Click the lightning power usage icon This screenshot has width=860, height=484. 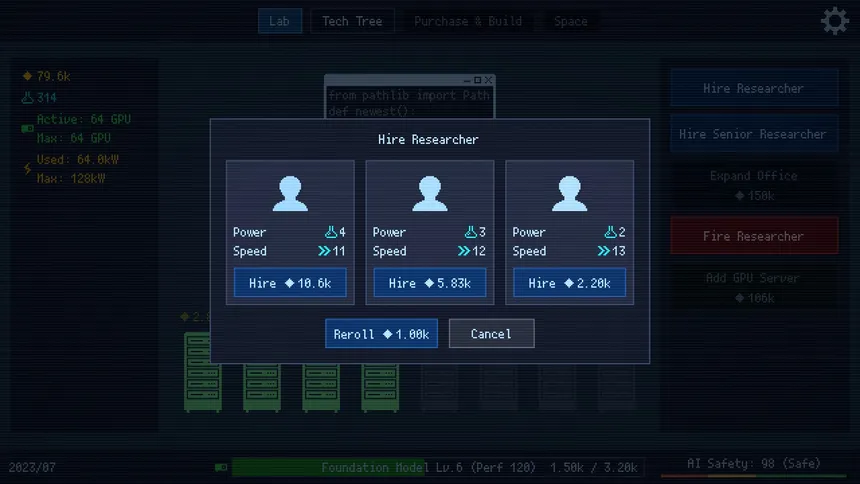[27, 169]
